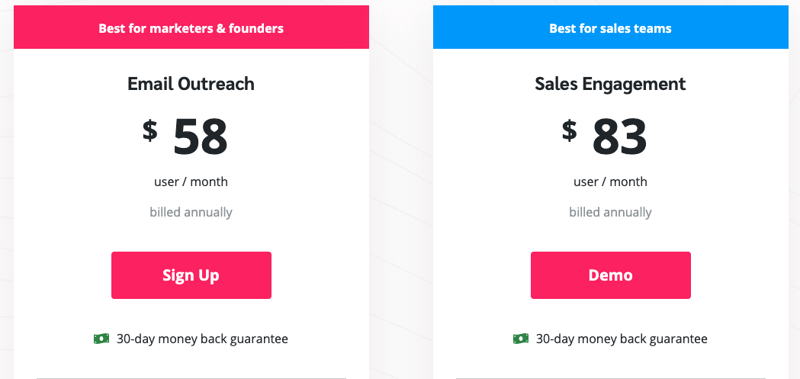This screenshot has width=800, height=379.
Task: Click money icon under Sales Engagement plan
Action: 521,338
